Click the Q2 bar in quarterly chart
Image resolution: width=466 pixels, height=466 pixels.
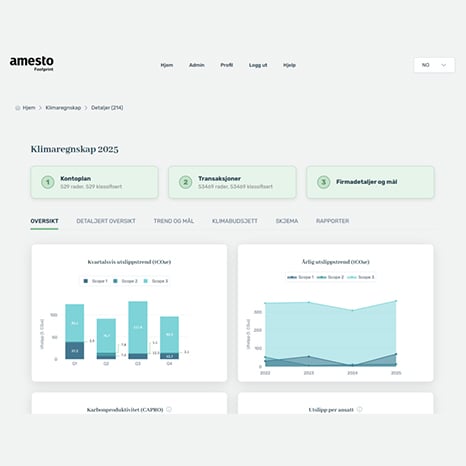(x=106, y=339)
